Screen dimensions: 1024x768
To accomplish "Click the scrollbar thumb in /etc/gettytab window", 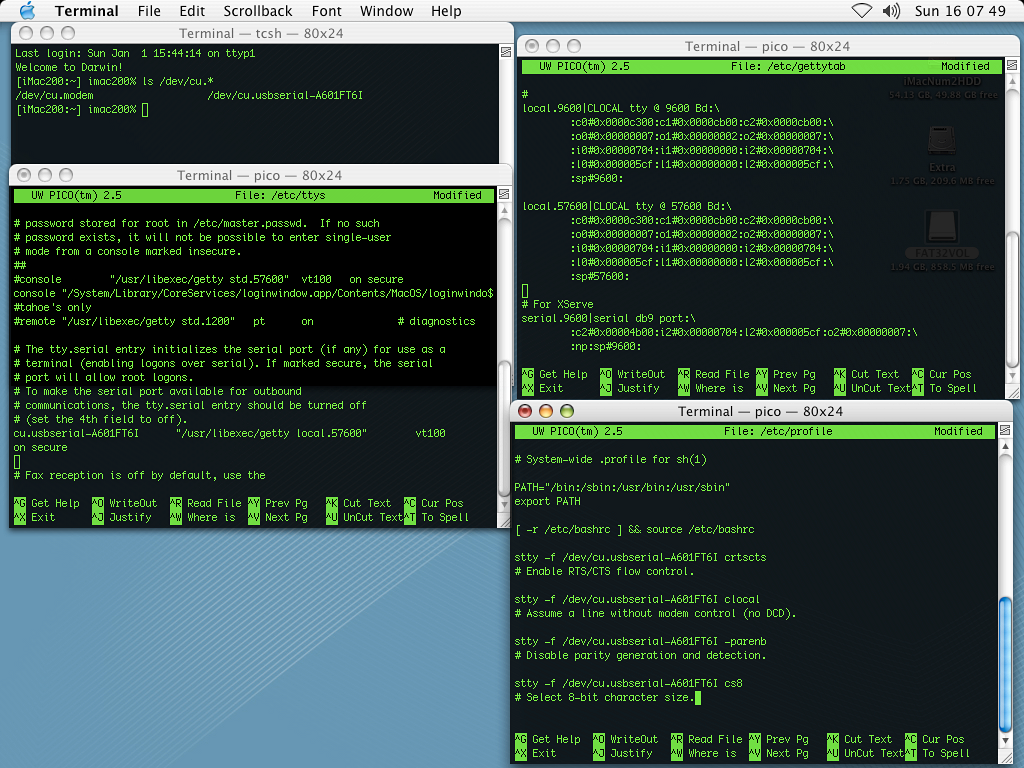I will (1012, 299).
